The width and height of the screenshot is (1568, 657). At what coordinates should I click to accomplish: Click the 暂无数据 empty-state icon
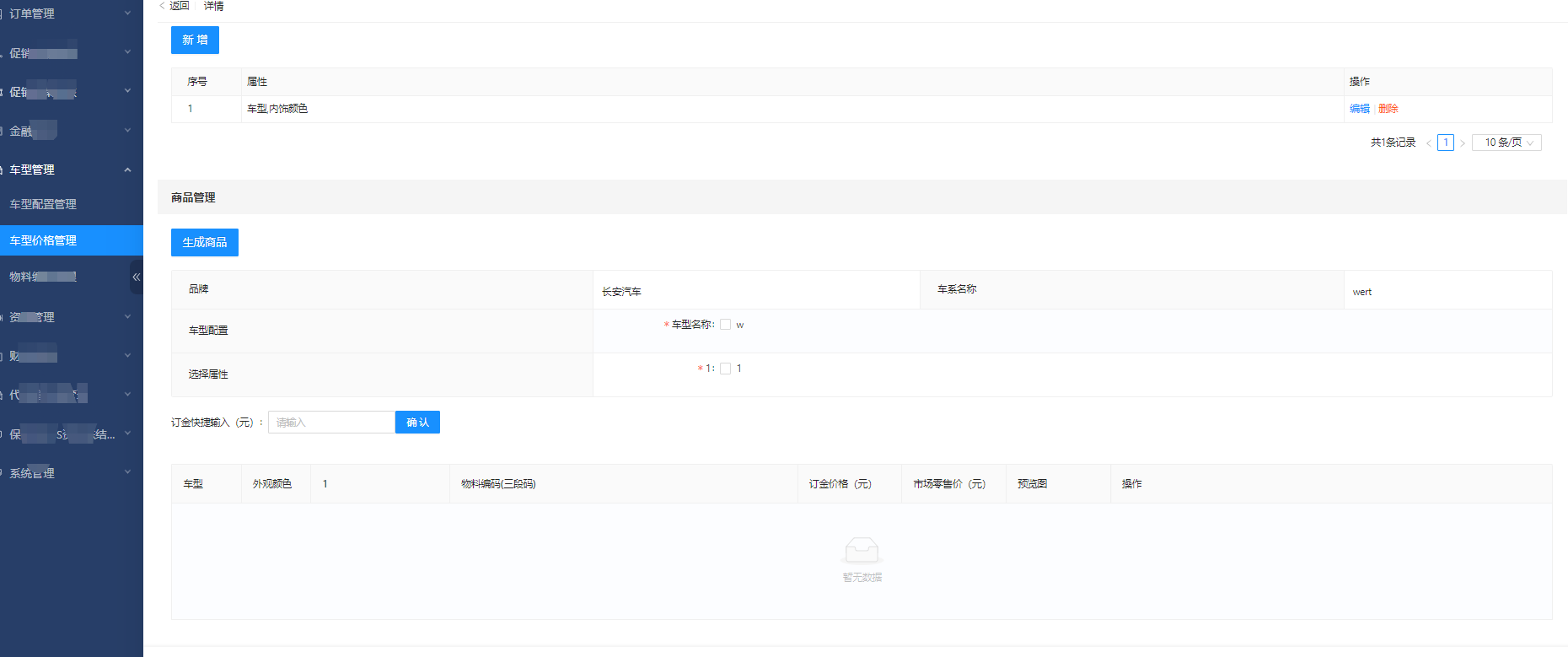[x=862, y=551]
